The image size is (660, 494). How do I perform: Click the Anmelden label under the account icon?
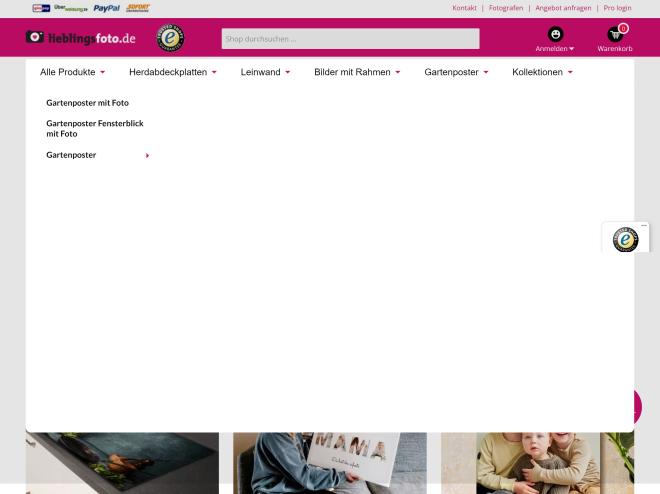click(x=554, y=49)
